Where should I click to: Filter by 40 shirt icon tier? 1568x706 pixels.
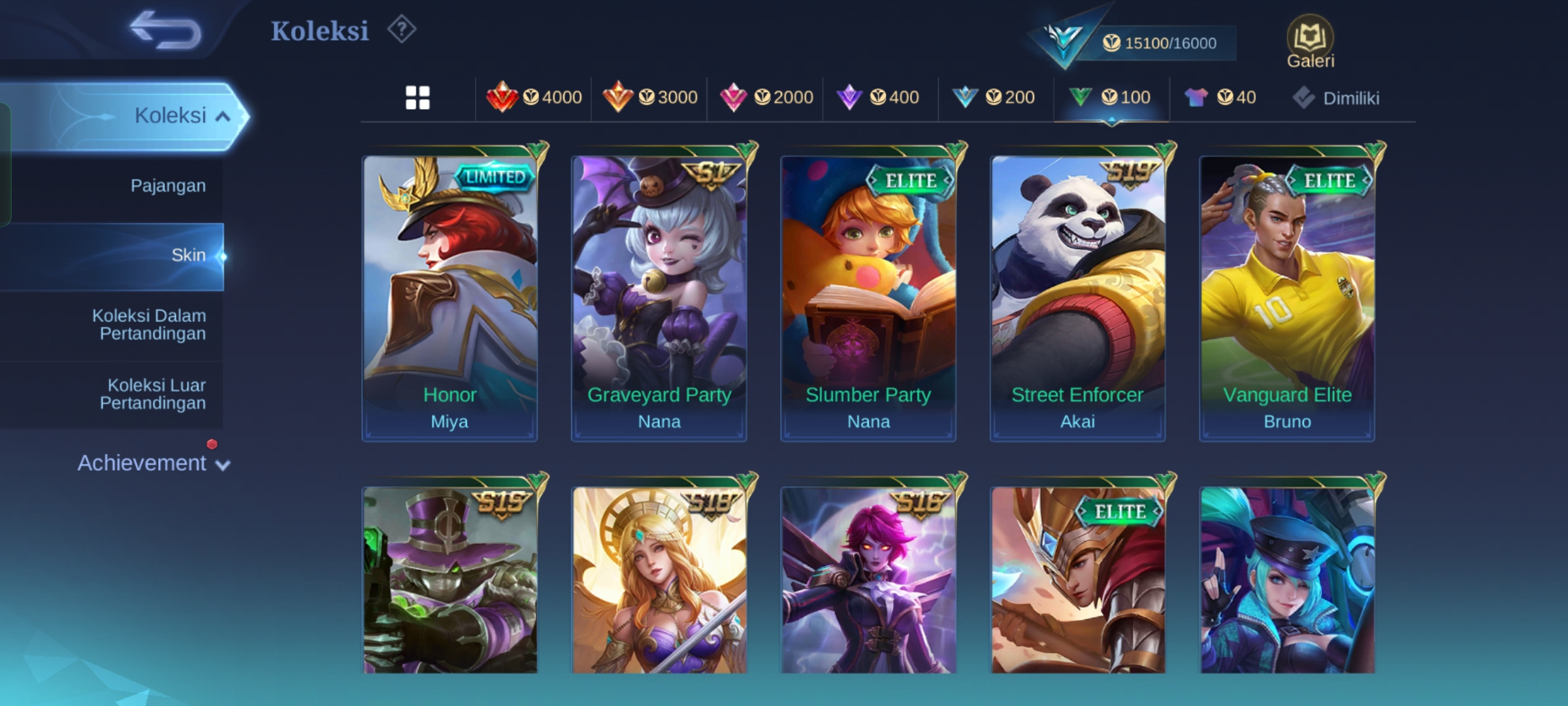coord(1220,97)
